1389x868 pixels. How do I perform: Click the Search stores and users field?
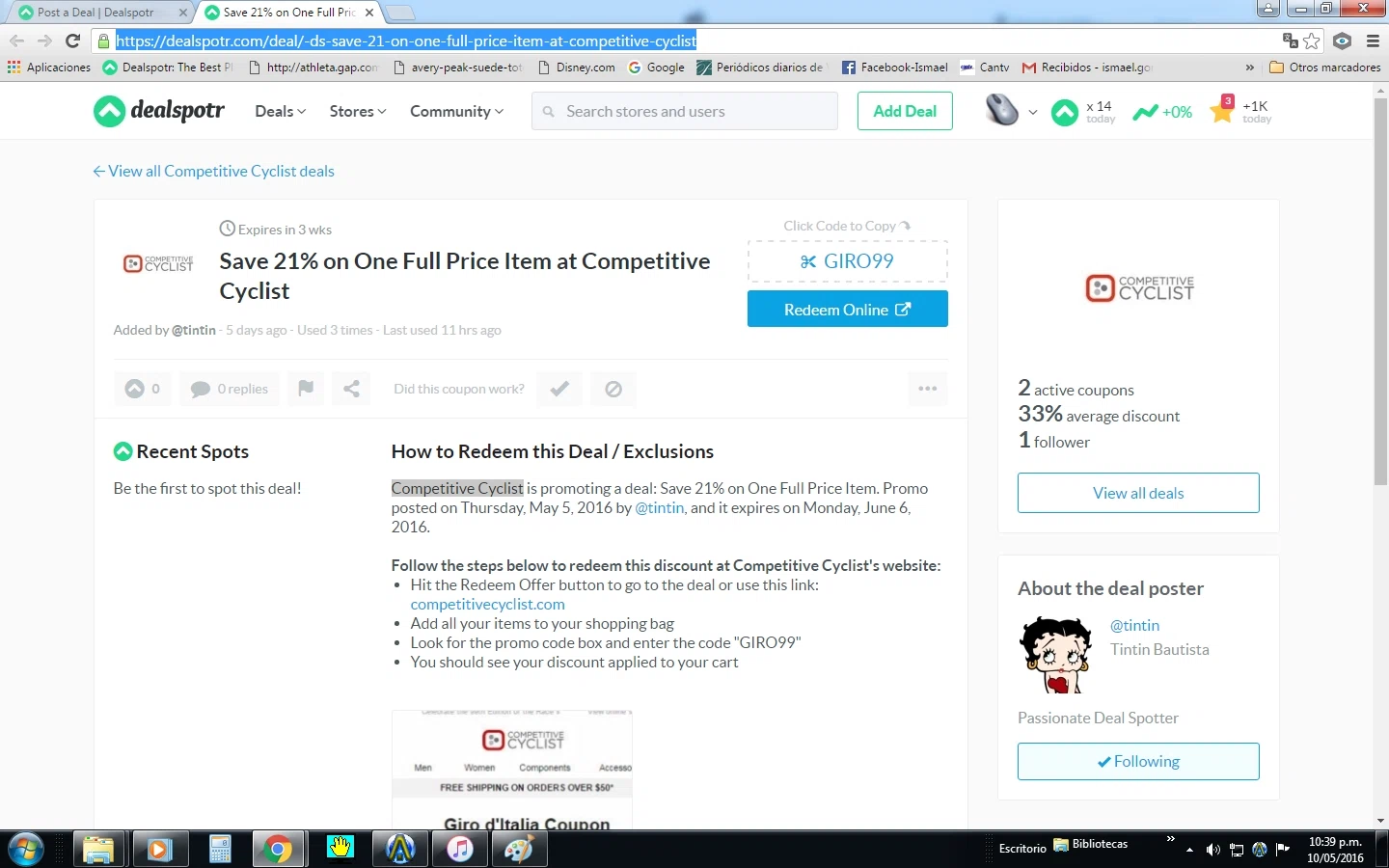(x=685, y=111)
